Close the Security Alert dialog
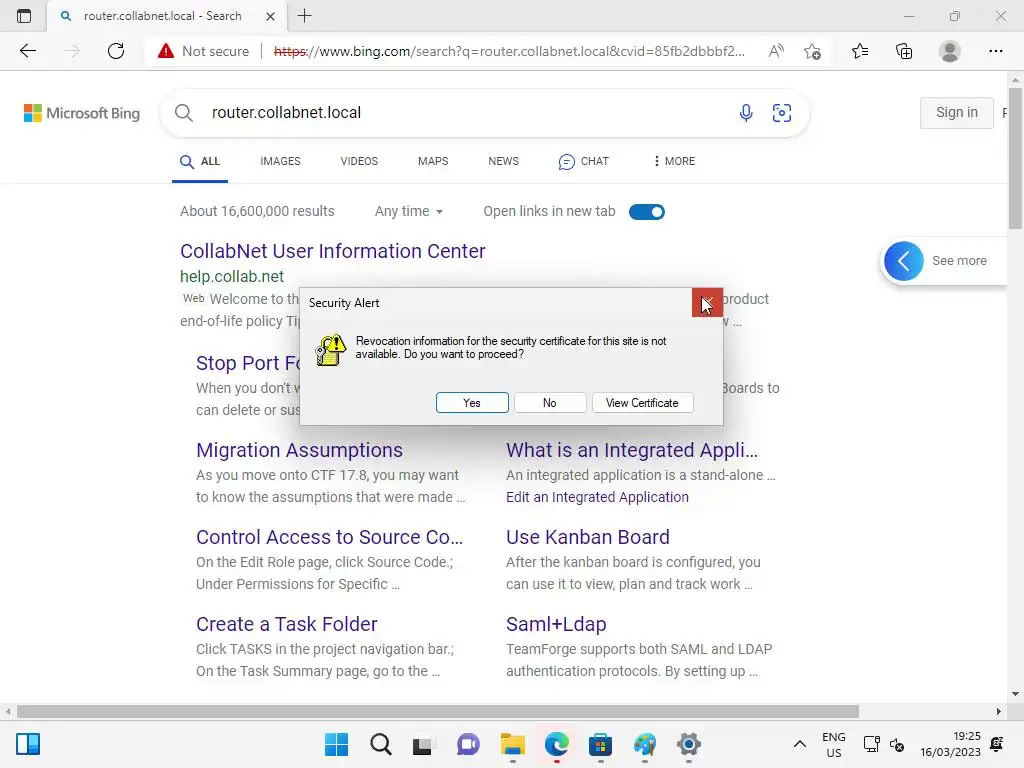The width and height of the screenshot is (1024, 768). click(x=707, y=303)
